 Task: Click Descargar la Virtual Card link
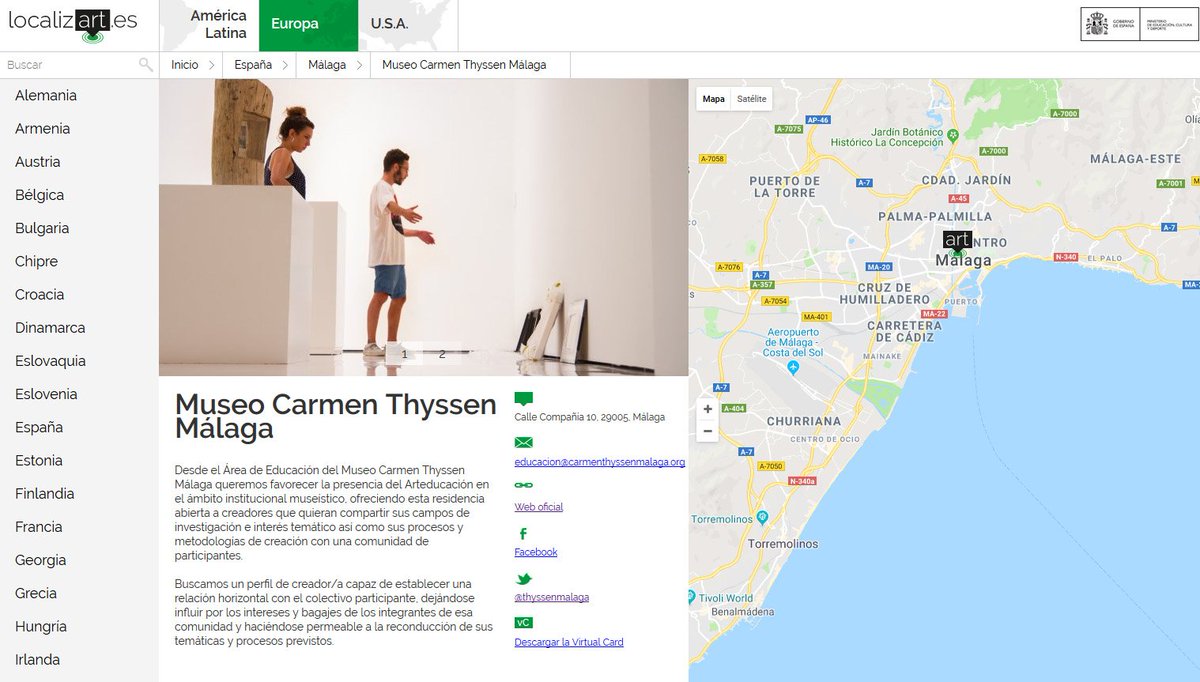coord(568,642)
